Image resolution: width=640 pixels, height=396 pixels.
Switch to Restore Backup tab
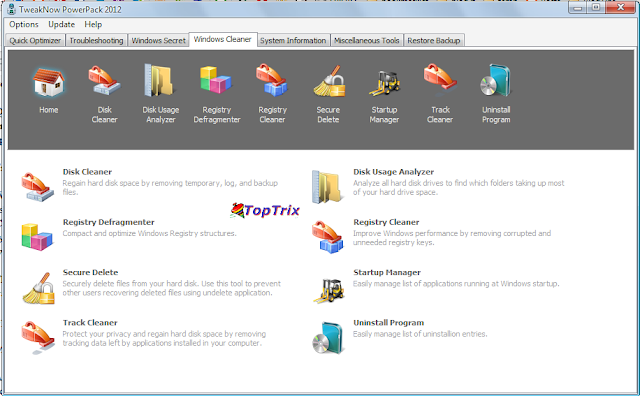pos(433,40)
